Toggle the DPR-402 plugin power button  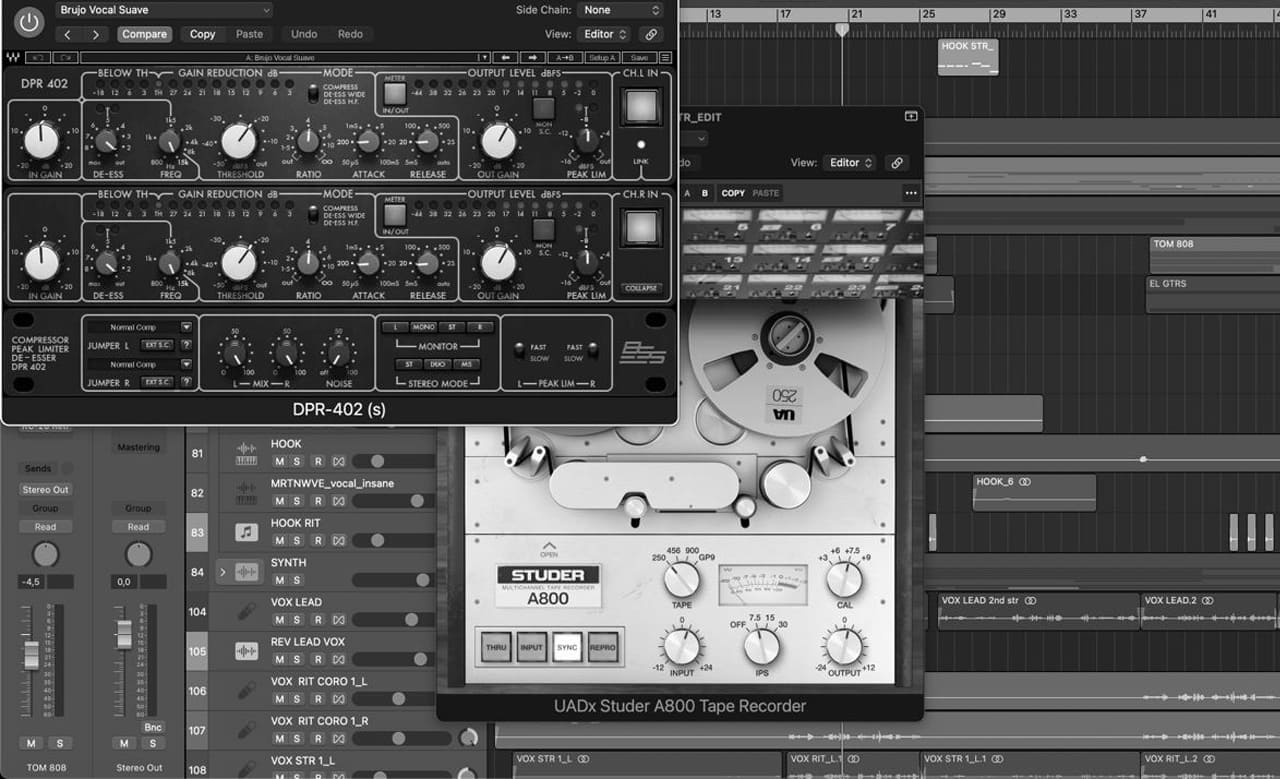coord(30,21)
